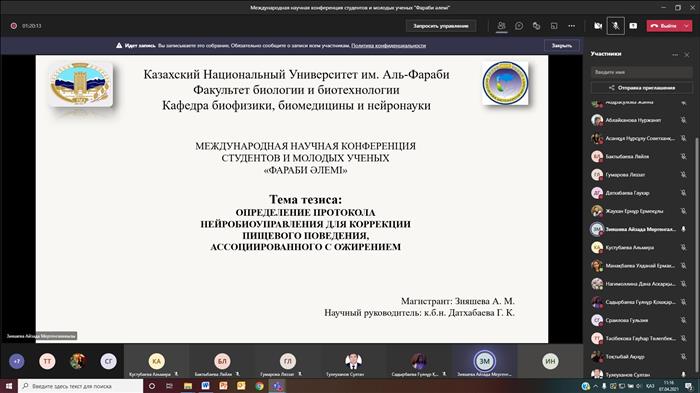Show the participants panel icon in toolbar
The height and width of the screenshot is (393, 700).
[501, 26]
